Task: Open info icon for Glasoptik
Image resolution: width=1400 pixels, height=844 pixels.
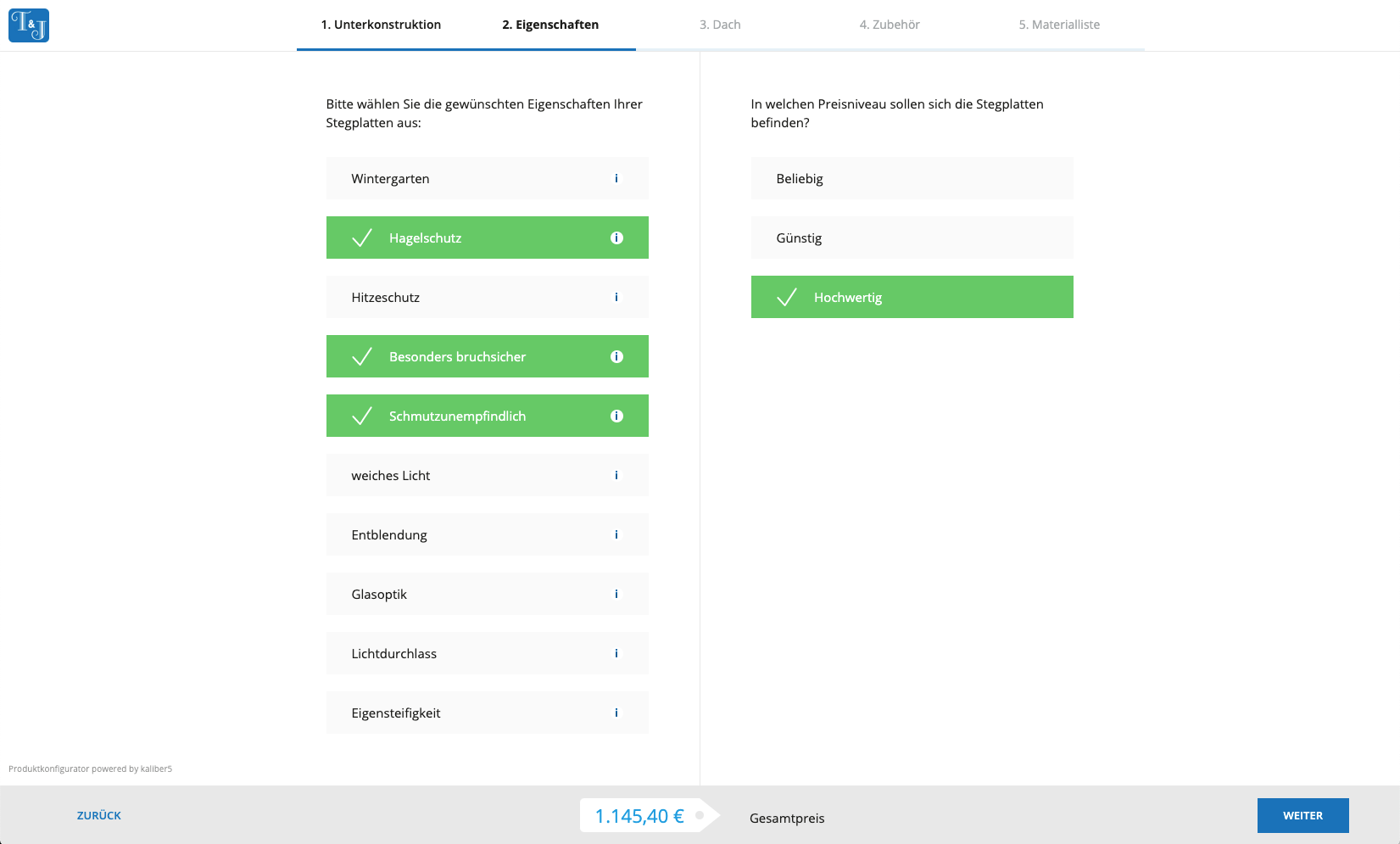Action: pos(616,594)
